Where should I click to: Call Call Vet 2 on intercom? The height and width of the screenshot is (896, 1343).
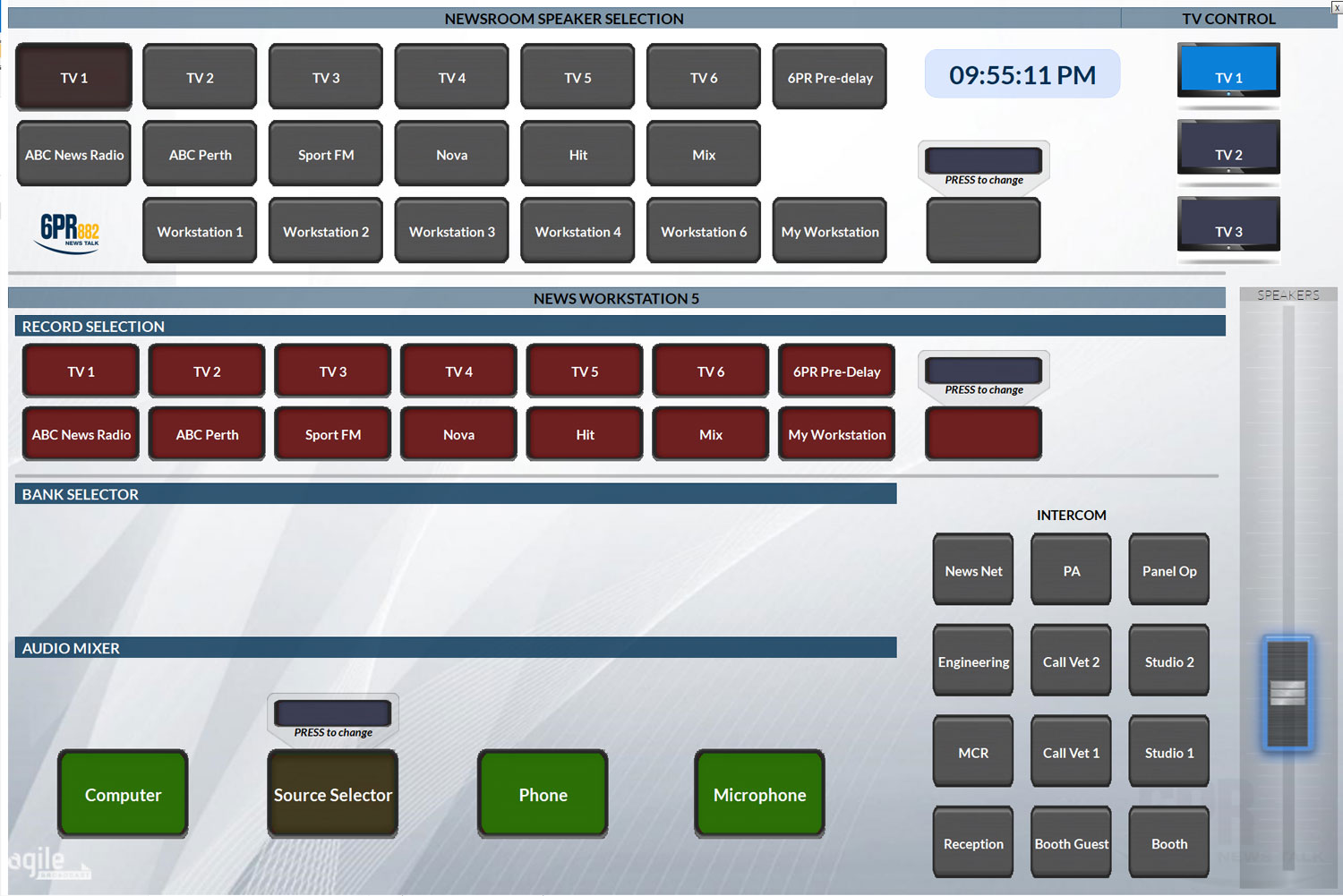1071,661
